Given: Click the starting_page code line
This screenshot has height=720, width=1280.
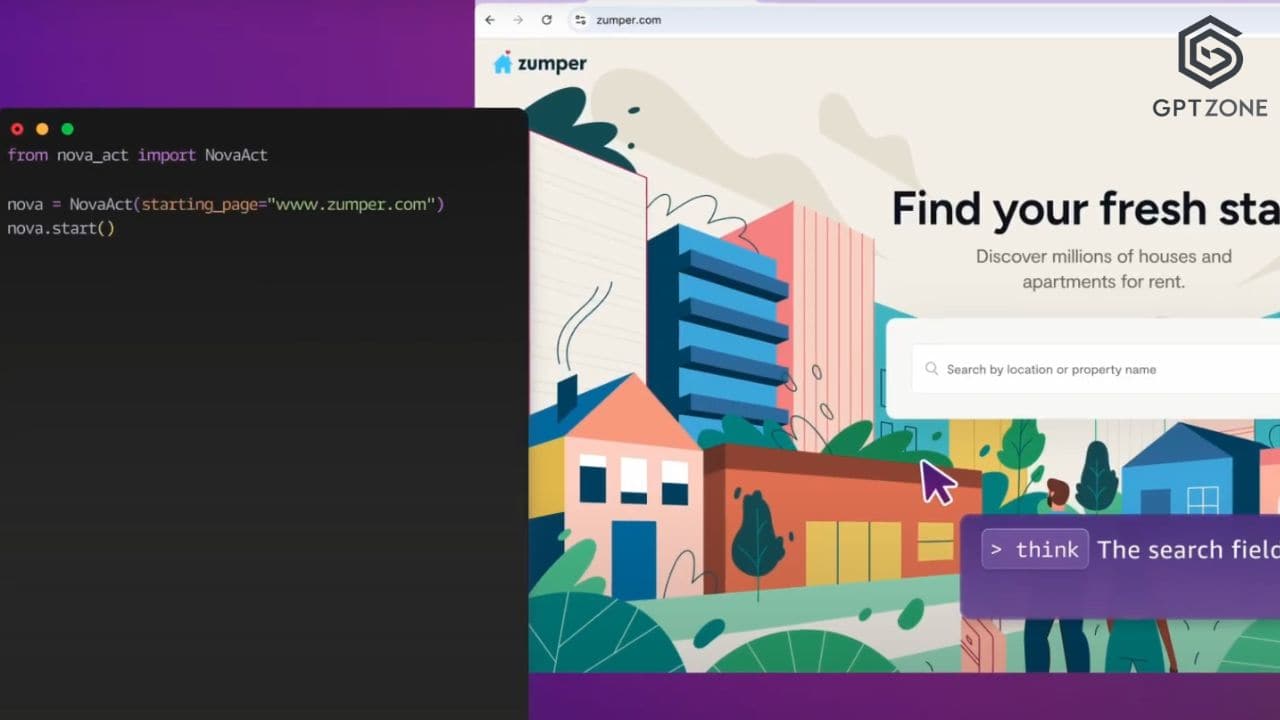Looking at the screenshot, I should (x=225, y=204).
